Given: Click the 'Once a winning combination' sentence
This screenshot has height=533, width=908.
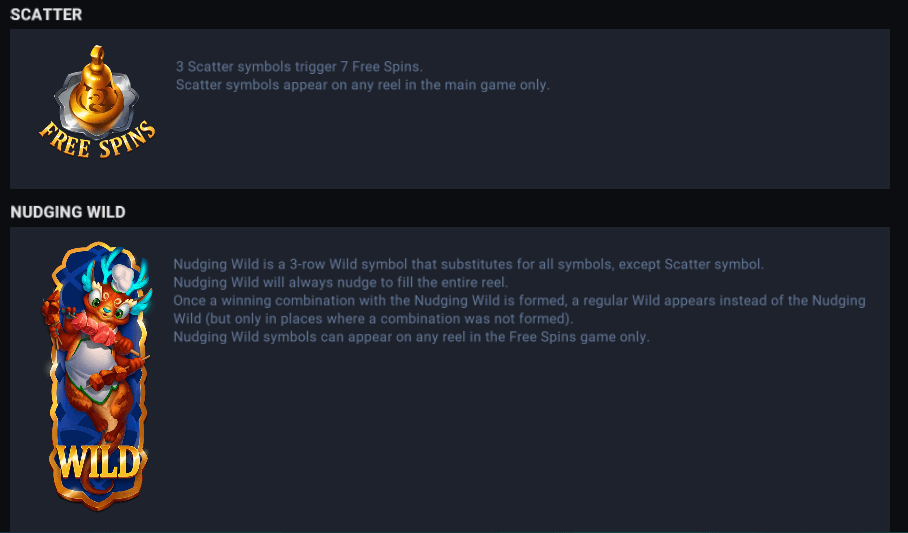Looking at the screenshot, I should click(519, 301).
